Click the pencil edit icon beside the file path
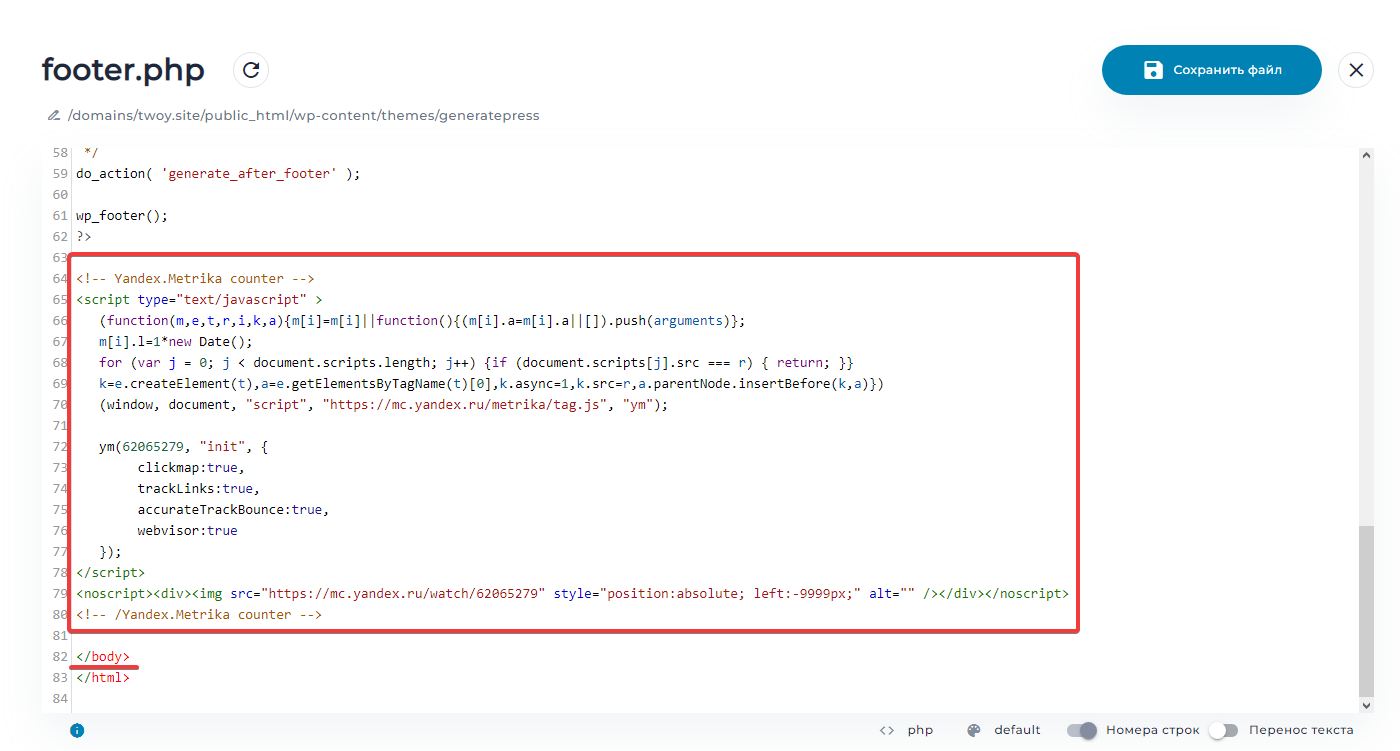The width and height of the screenshot is (1400, 751). [54, 115]
